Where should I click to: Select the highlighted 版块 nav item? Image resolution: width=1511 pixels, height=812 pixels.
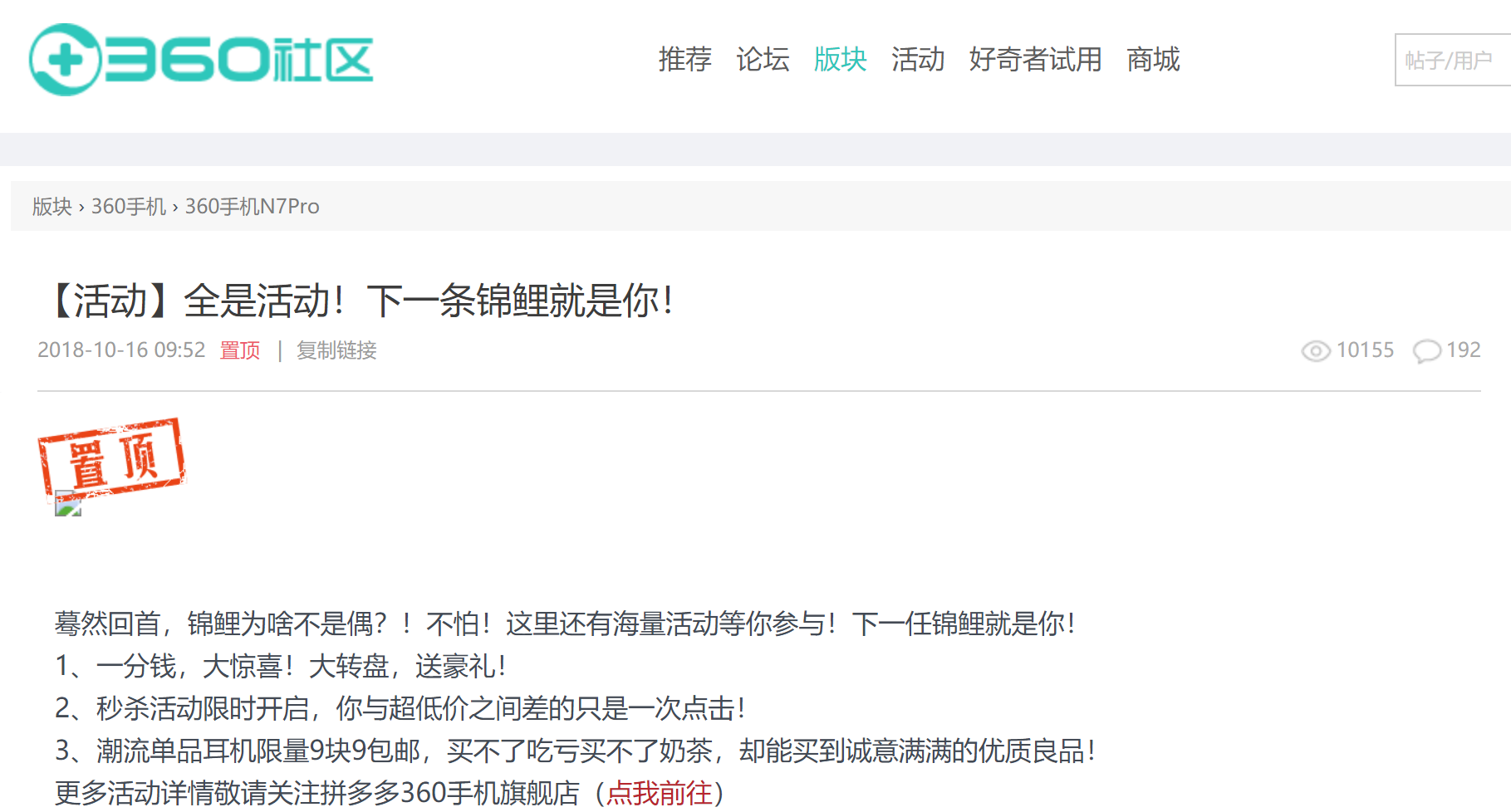click(x=840, y=60)
